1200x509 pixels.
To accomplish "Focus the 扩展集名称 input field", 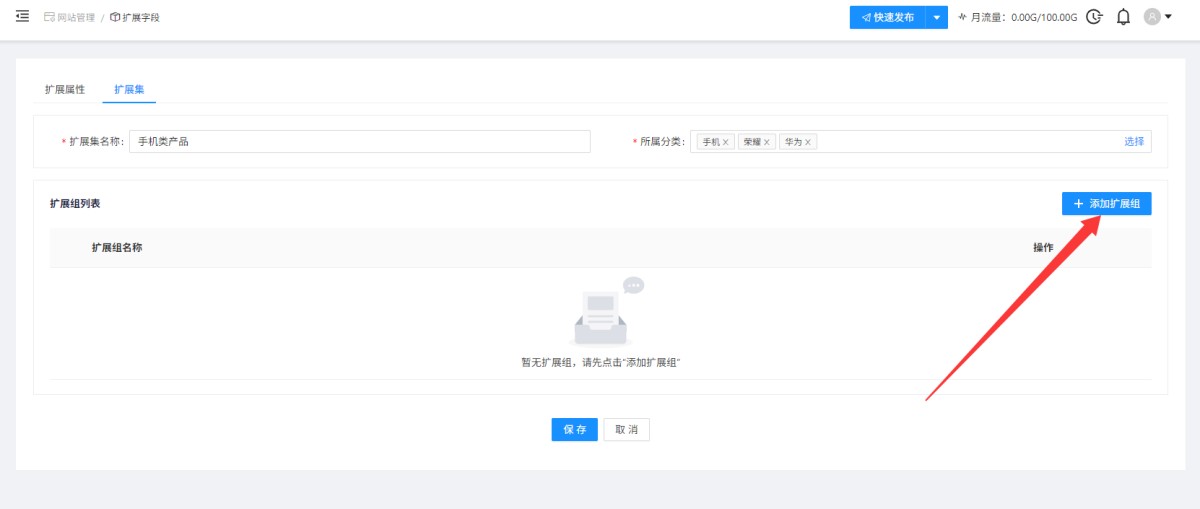I will 360,142.
